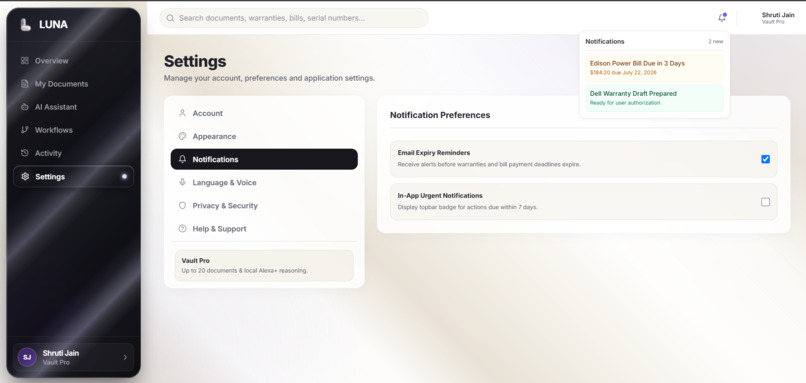Viewport: 806px width, 383px height.
Task: Click 'Receive alerts before warranties' description text
Action: [489, 165]
